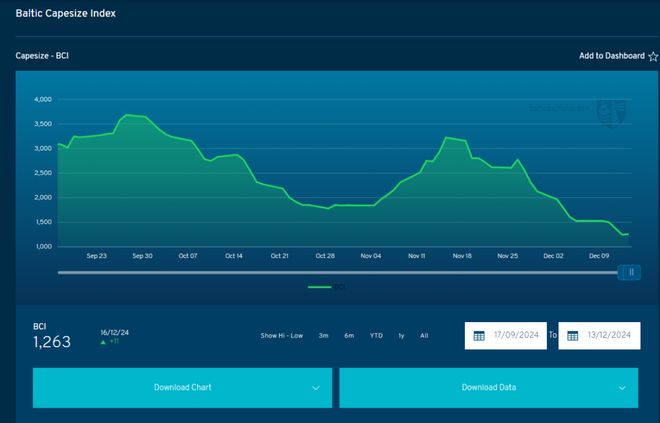The width and height of the screenshot is (660, 423).
Task: Click the 17/09/2024 start date field
Action: pos(506,335)
